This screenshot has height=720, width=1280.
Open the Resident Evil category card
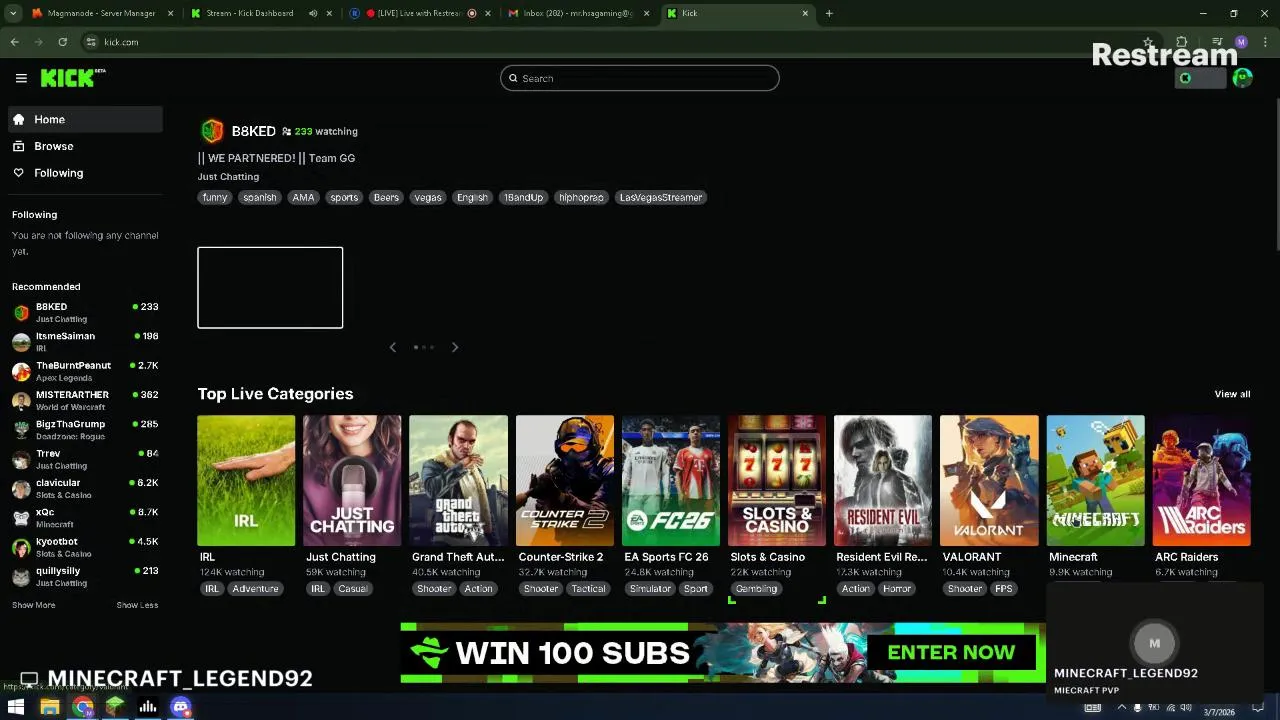click(x=883, y=481)
